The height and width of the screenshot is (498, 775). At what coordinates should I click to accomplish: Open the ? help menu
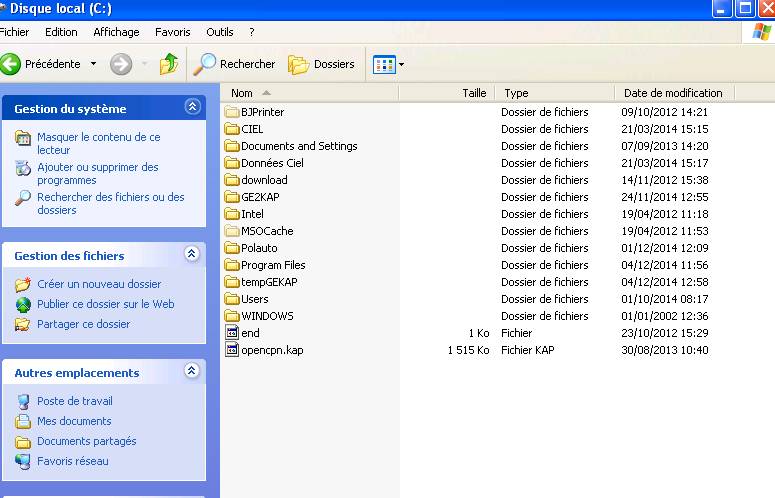252,32
